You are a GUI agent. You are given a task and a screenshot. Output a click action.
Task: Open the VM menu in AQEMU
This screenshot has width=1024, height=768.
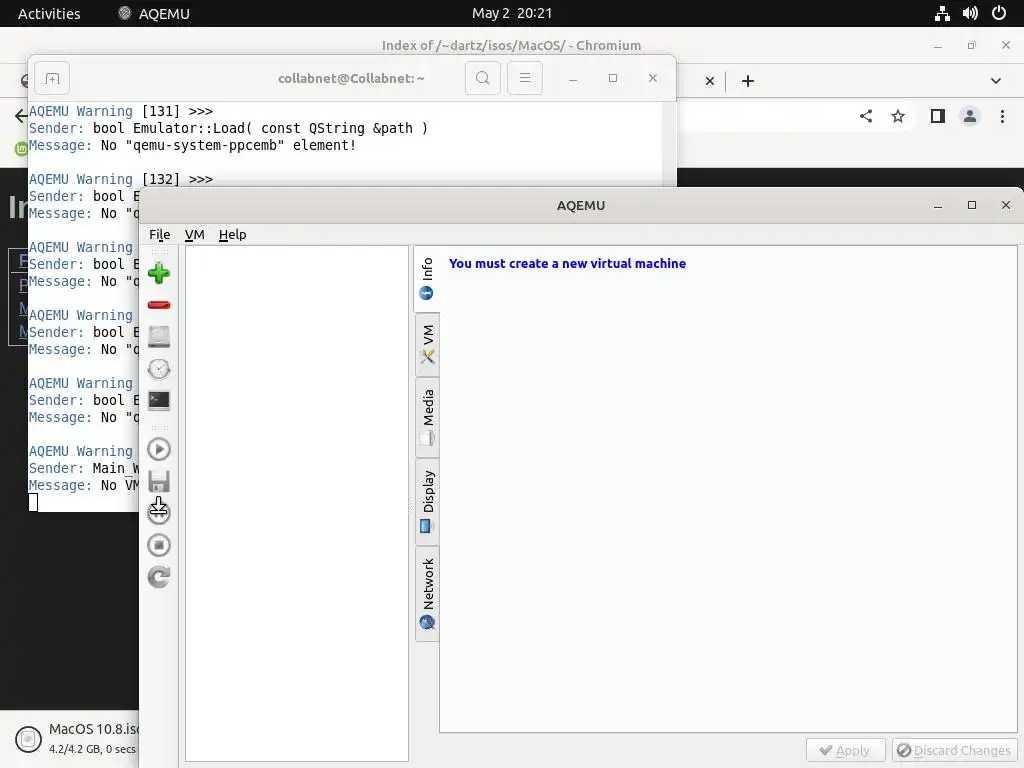(194, 234)
